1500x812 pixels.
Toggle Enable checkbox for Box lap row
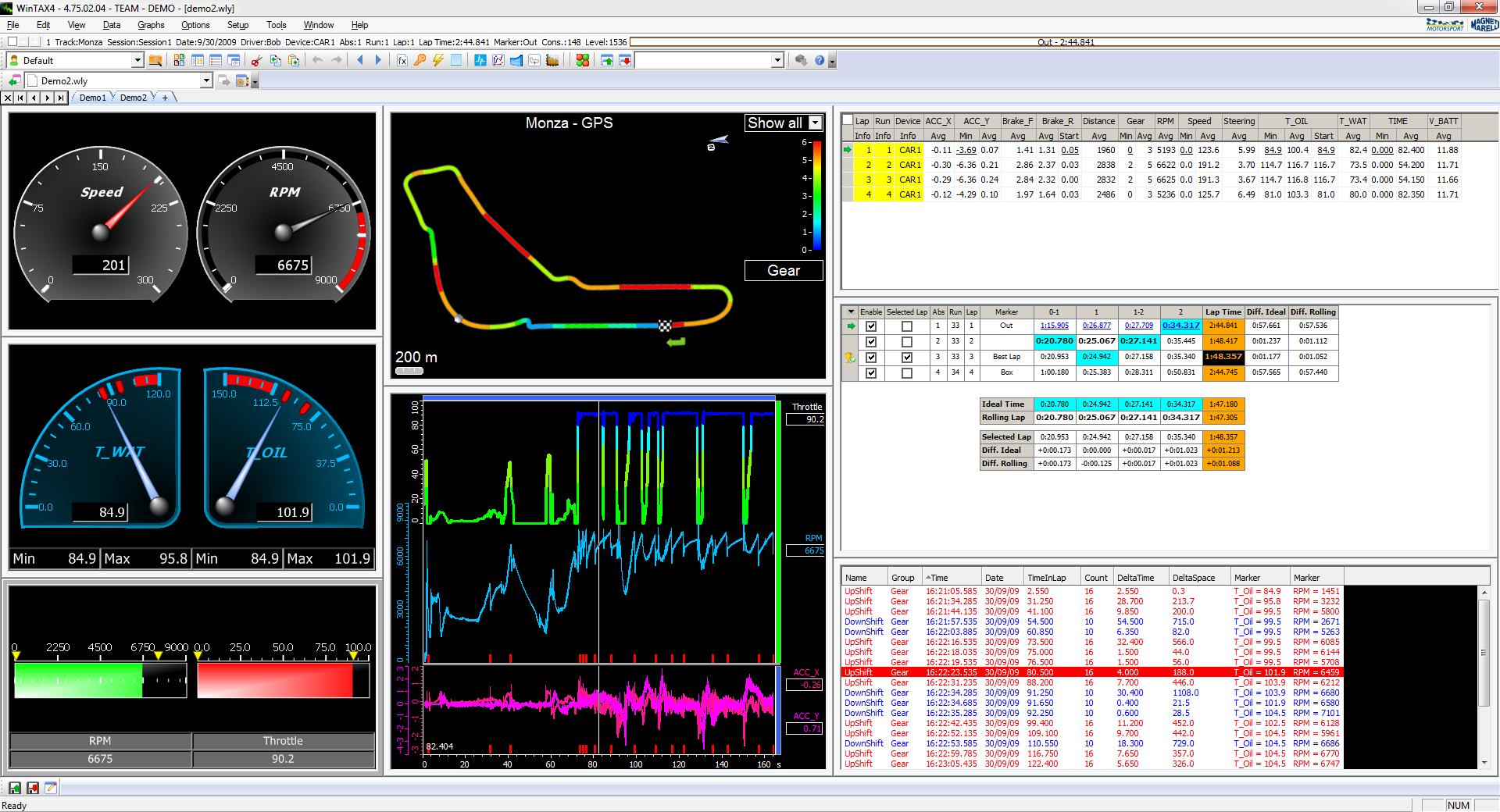coord(871,373)
